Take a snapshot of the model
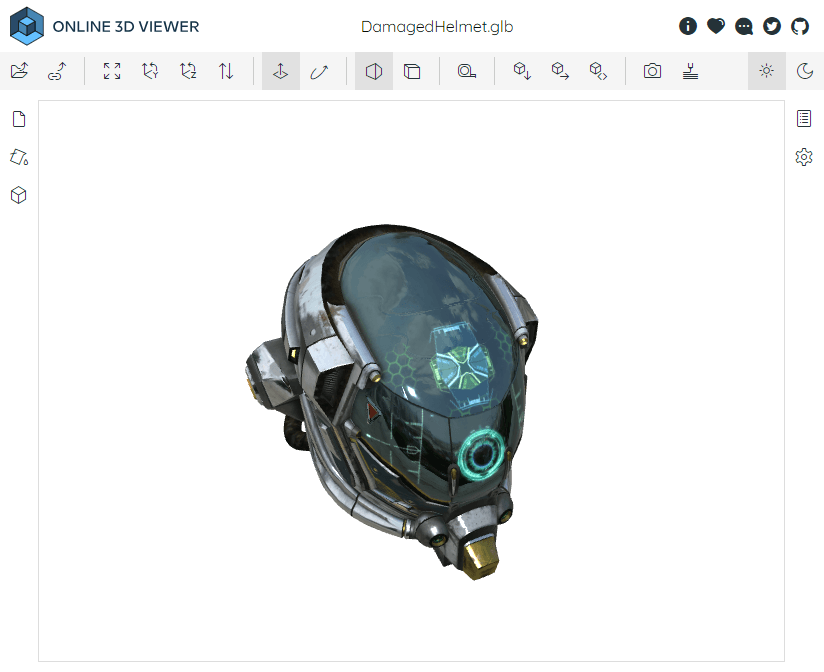 (x=652, y=71)
